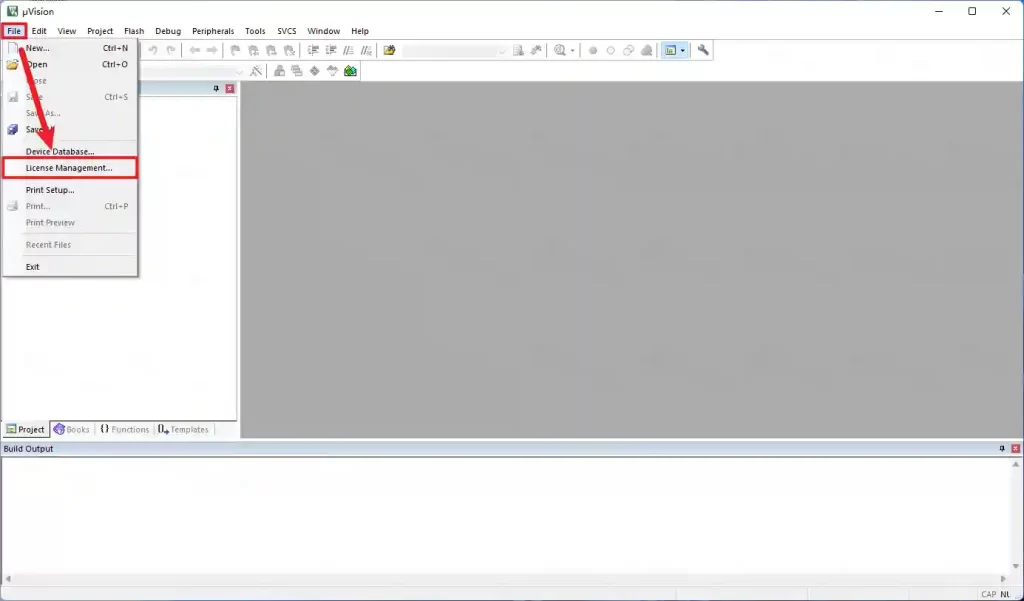Pin the Build Output panel pushpin
The width and height of the screenshot is (1024, 601).
(x=1002, y=449)
